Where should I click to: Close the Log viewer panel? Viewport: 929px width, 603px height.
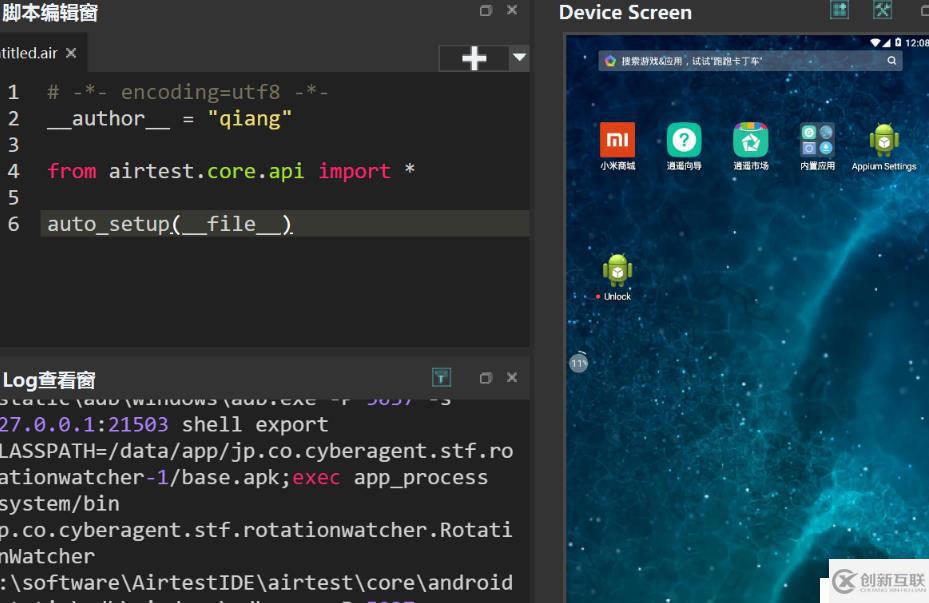(x=512, y=377)
